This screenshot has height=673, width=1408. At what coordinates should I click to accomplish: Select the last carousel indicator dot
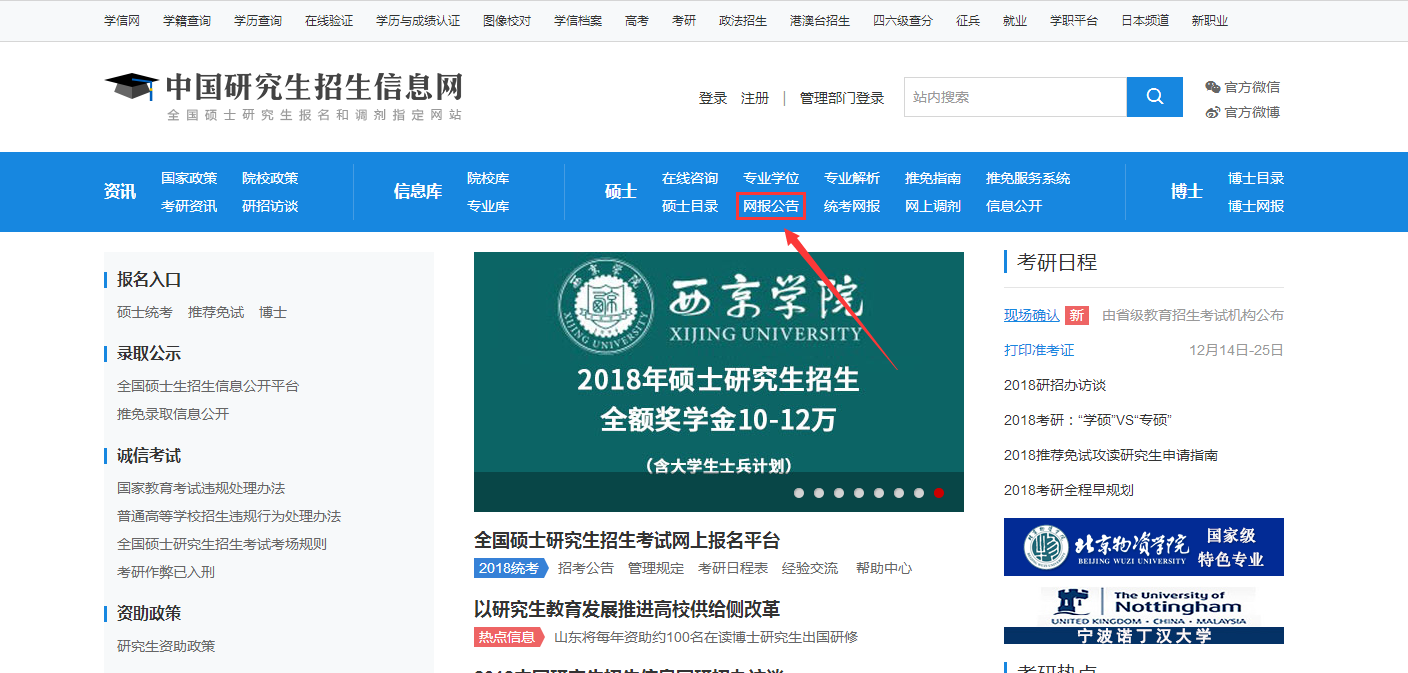coord(938,492)
